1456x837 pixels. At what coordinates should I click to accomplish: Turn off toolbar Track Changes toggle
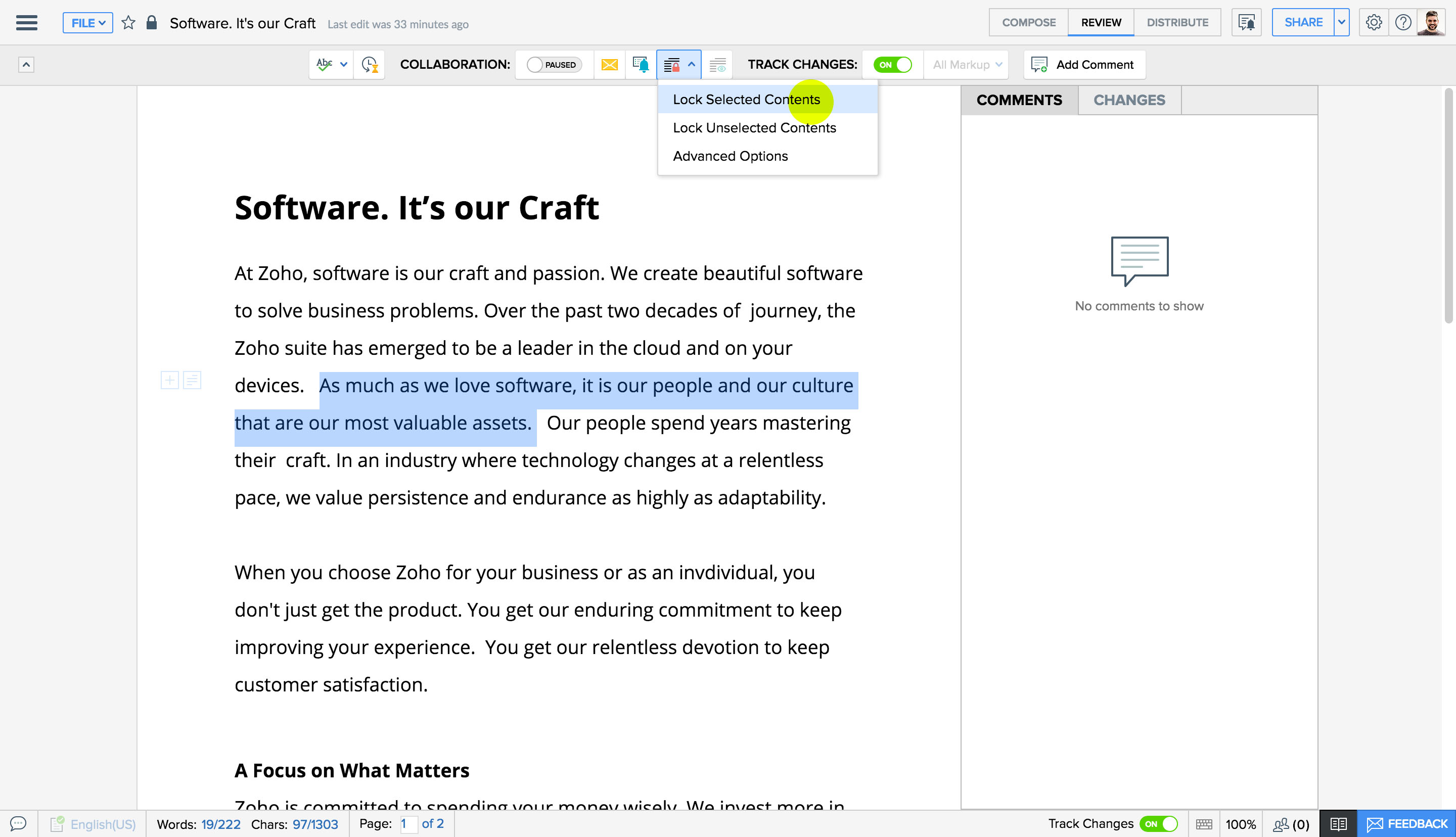(892, 64)
